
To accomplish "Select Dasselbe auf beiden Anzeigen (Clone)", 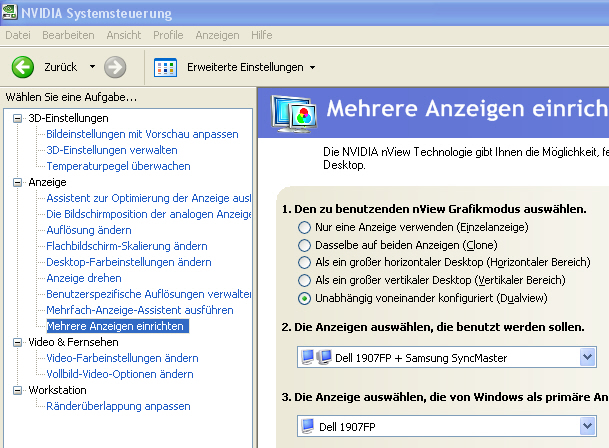I will click(x=304, y=245).
